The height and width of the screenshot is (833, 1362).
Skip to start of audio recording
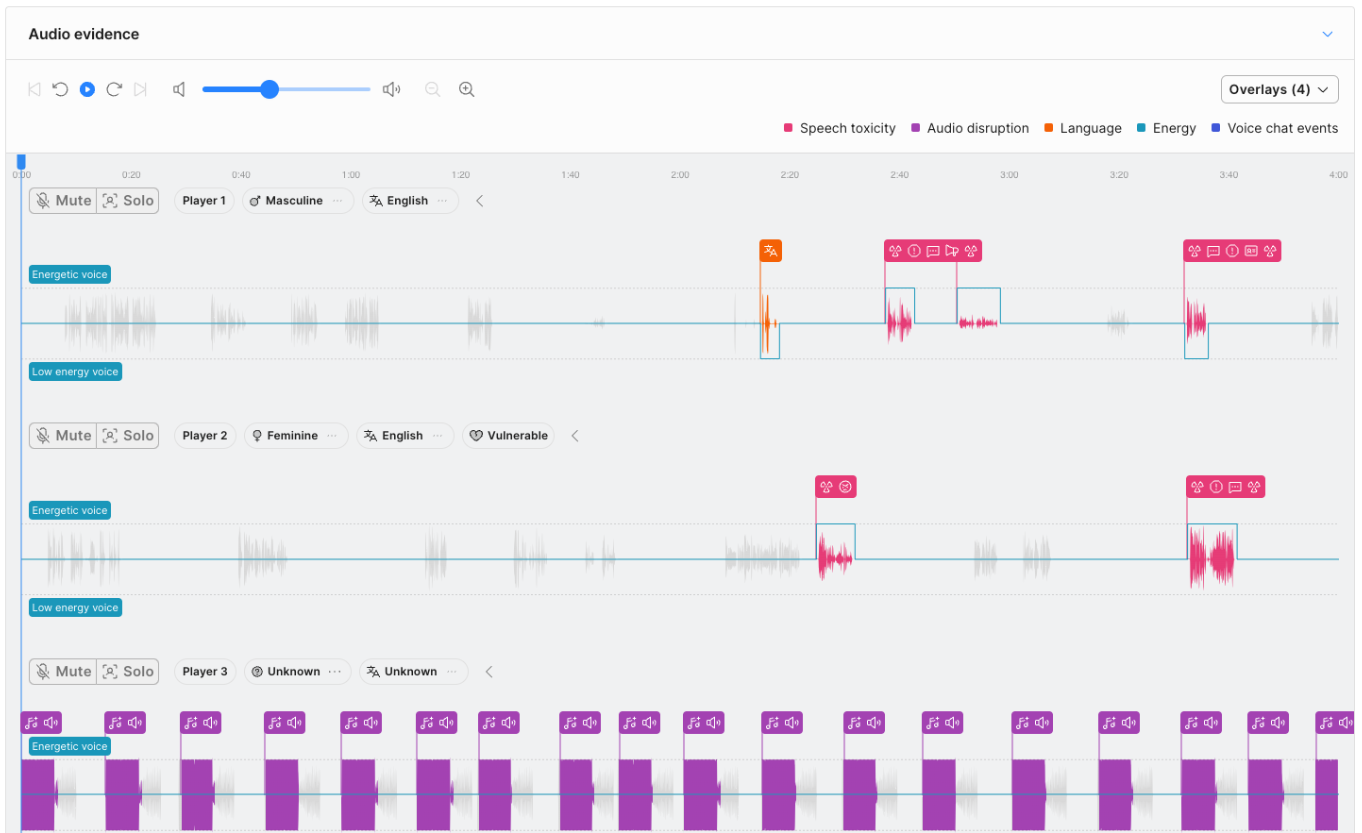34,89
